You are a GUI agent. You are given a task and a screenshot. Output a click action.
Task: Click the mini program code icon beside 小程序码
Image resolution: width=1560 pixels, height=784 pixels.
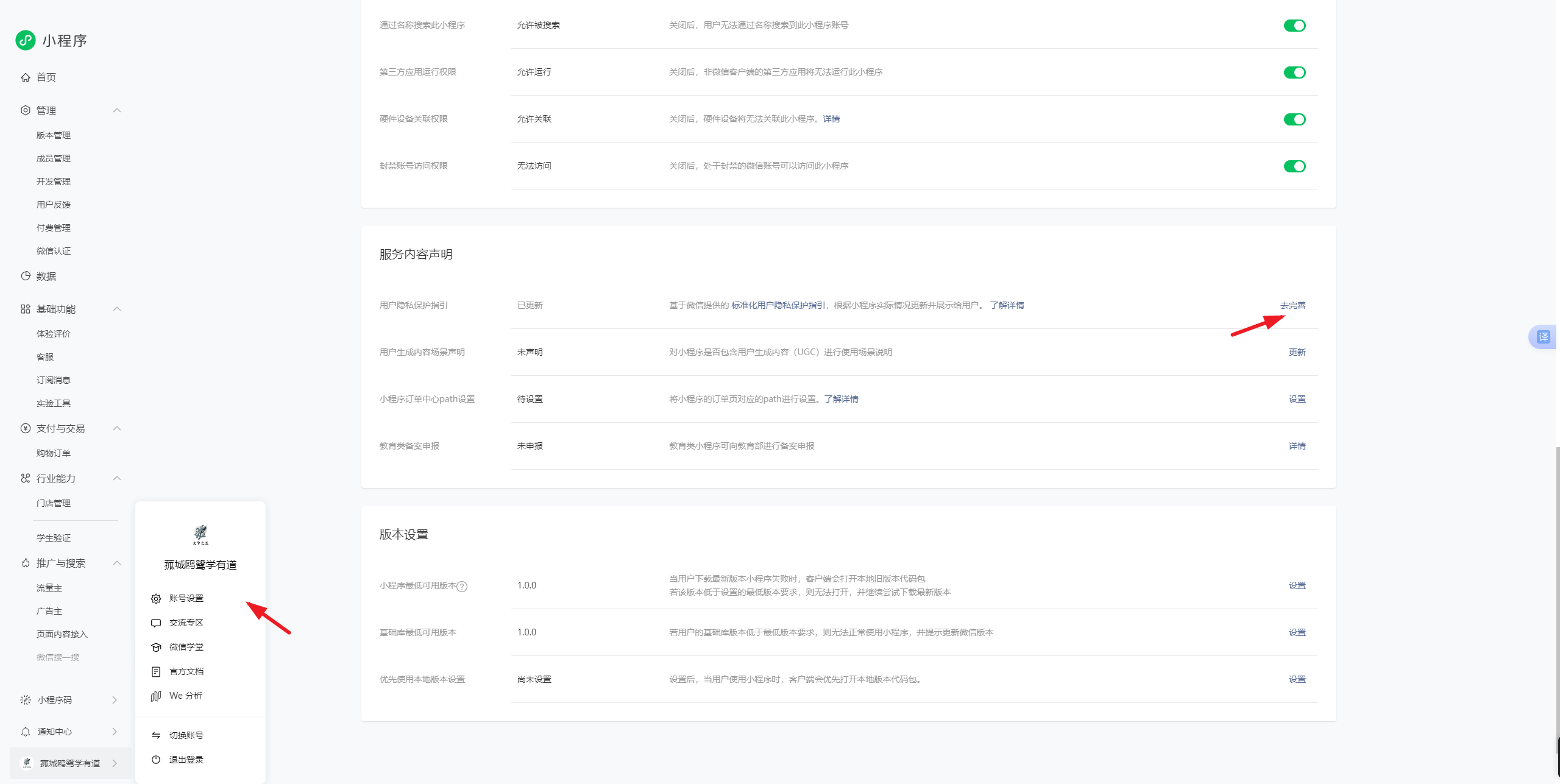(26, 700)
